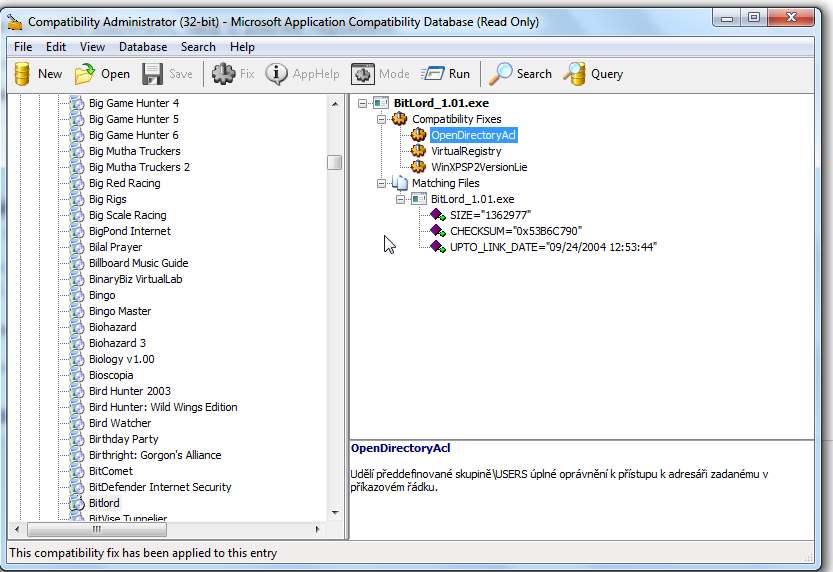The image size is (833, 572).
Task: Select the VirtualRegistry fix
Action: pyautogui.click(x=466, y=151)
